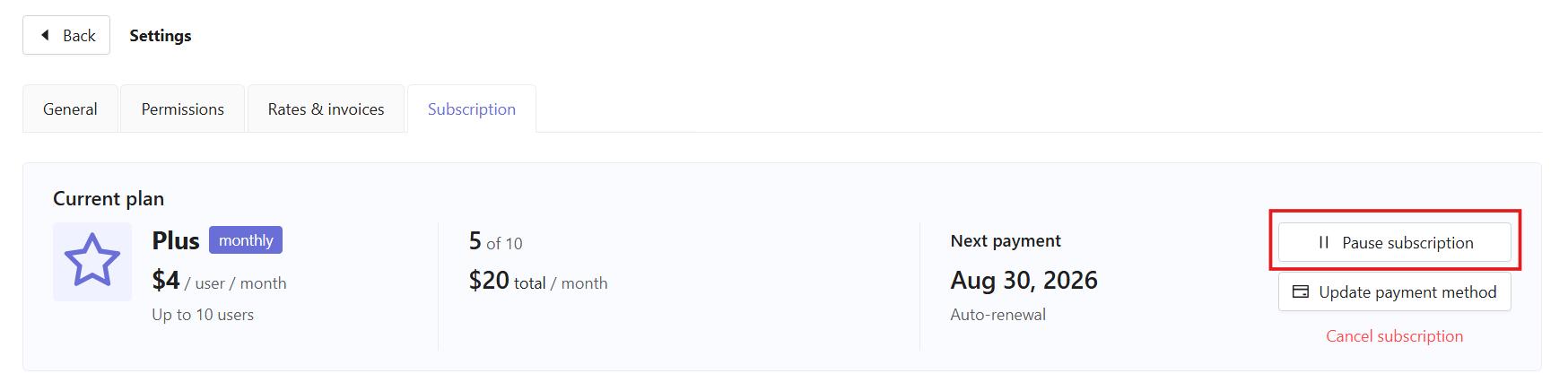Update the payment method

1395,291
